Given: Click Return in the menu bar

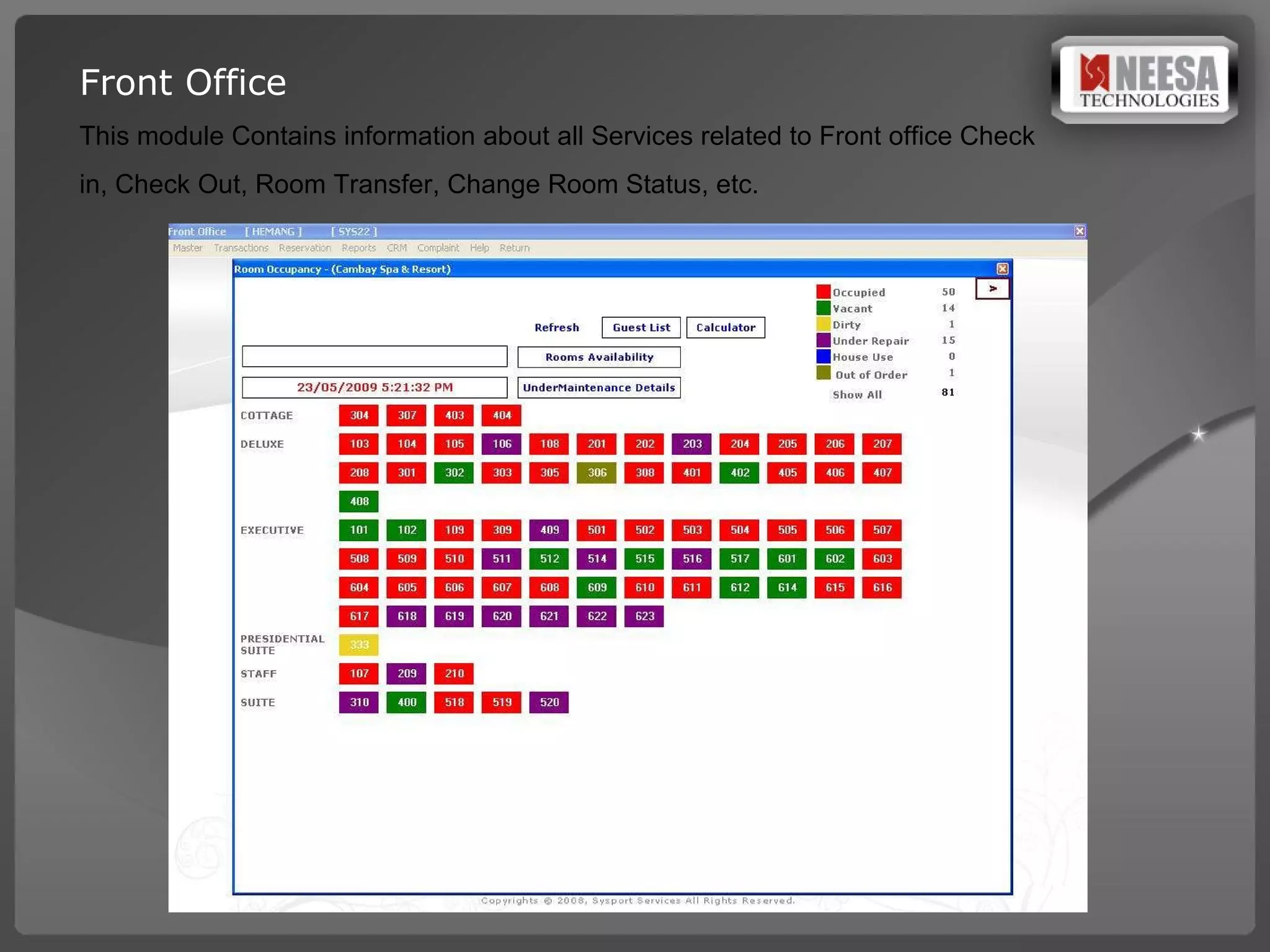Looking at the screenshot, I should tap(515, 248).
